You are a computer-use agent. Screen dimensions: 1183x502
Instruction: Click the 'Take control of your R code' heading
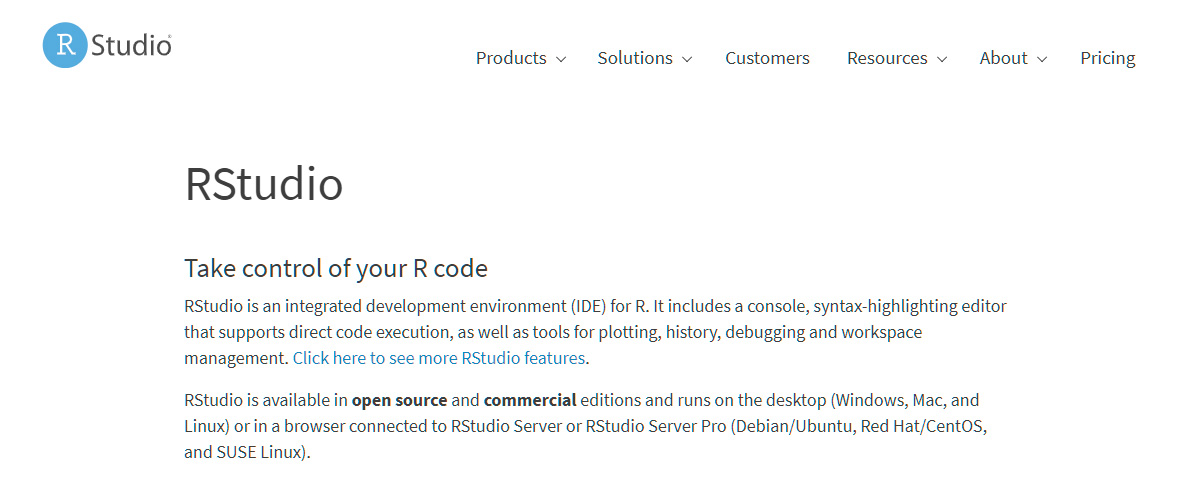point(336,268)
